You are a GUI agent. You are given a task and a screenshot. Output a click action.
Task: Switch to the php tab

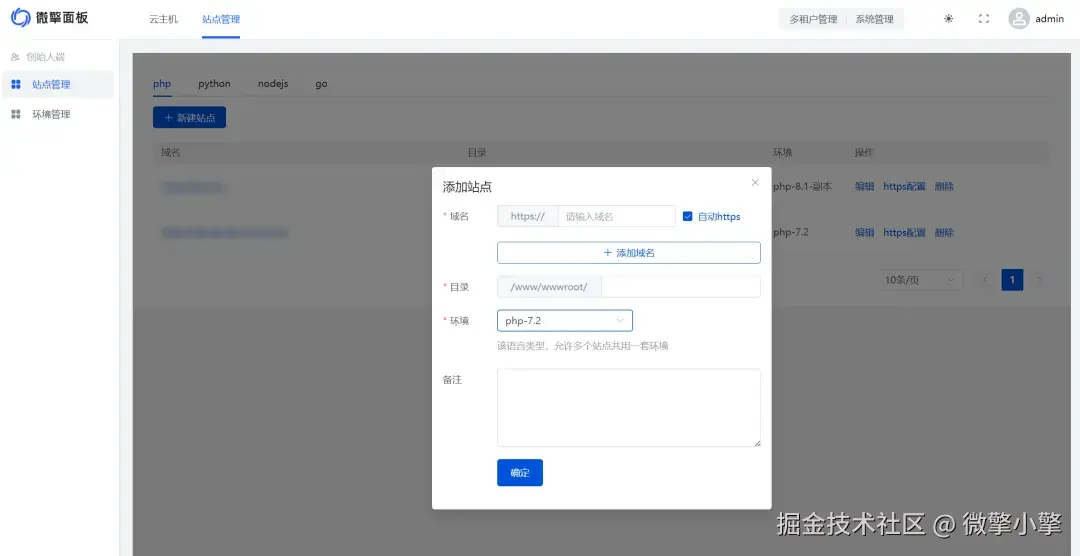[162, 84]
